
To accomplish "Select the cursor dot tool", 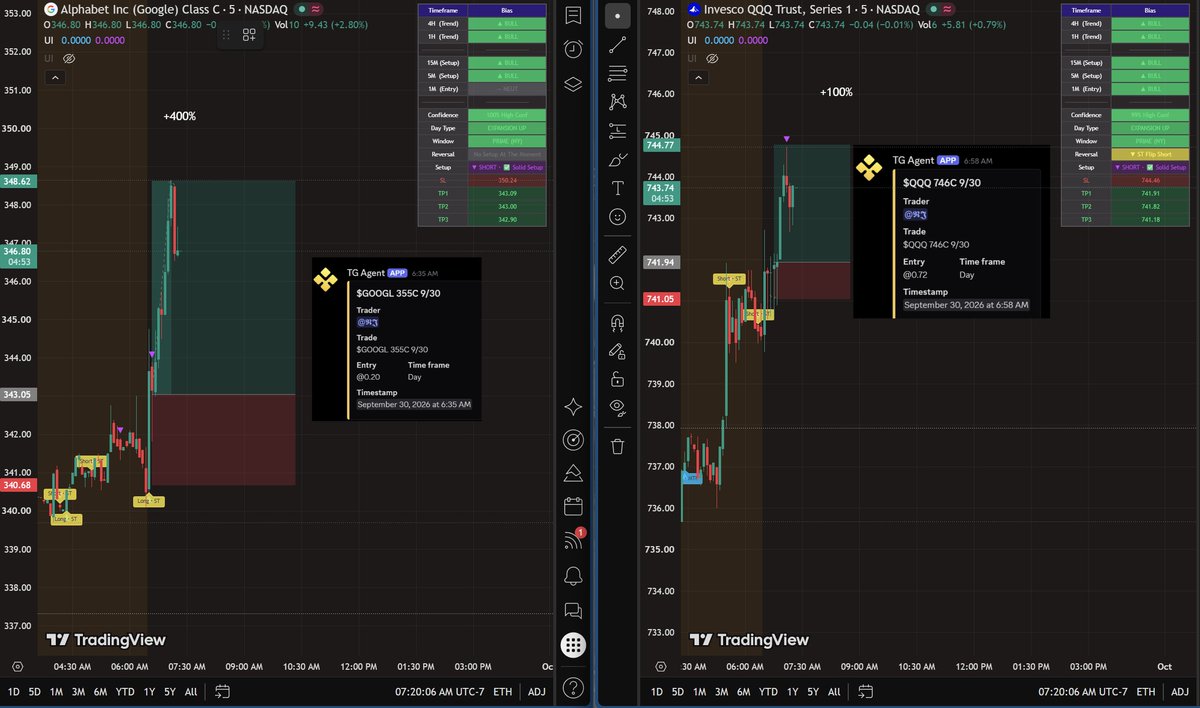I will point(617,15).
